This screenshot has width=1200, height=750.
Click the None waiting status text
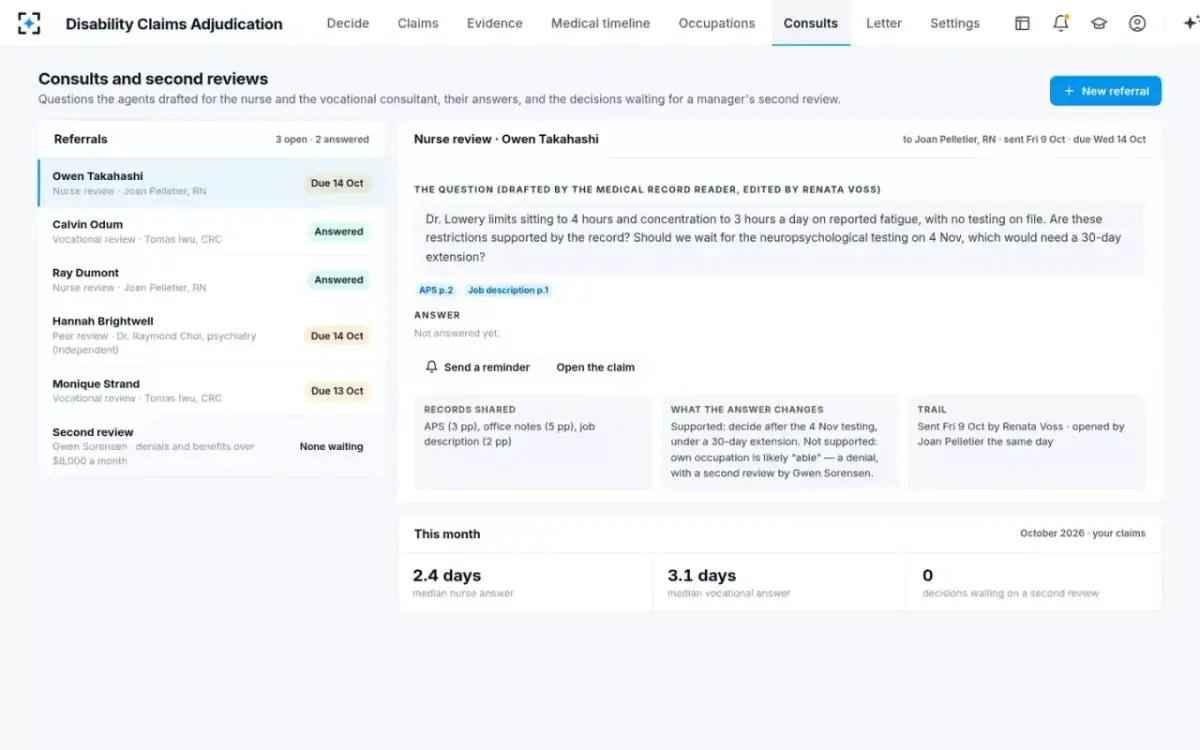click(x=332, y=447)
